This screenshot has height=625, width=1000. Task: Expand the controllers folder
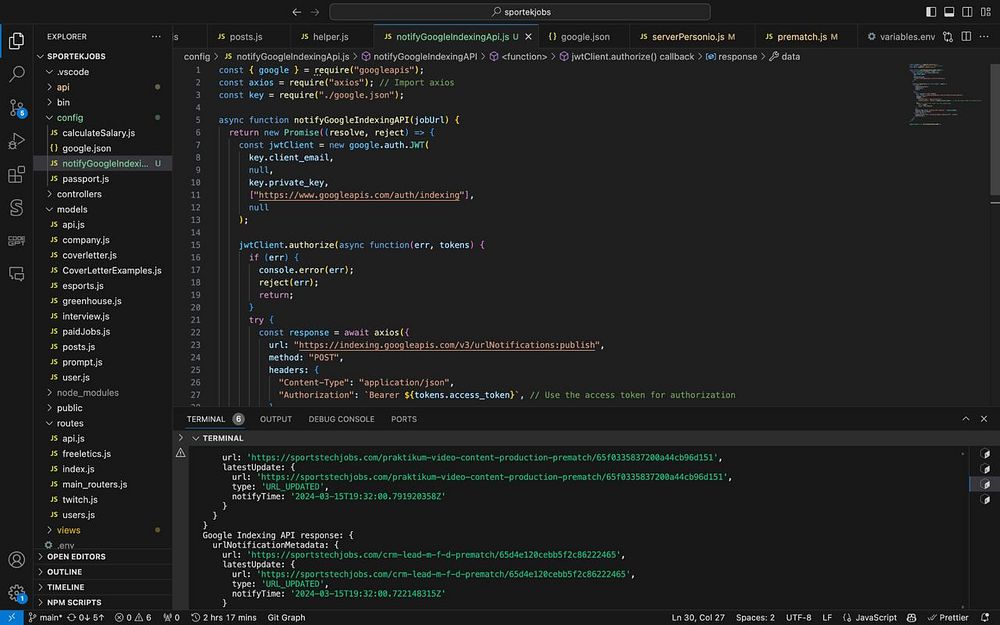(x=79, y=194)
